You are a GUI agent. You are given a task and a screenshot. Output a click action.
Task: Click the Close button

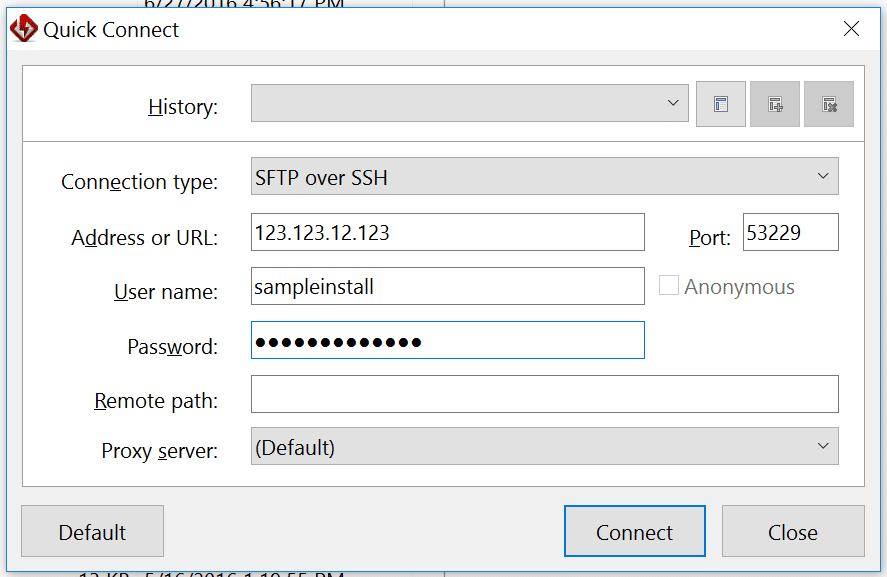pos(793,531)
